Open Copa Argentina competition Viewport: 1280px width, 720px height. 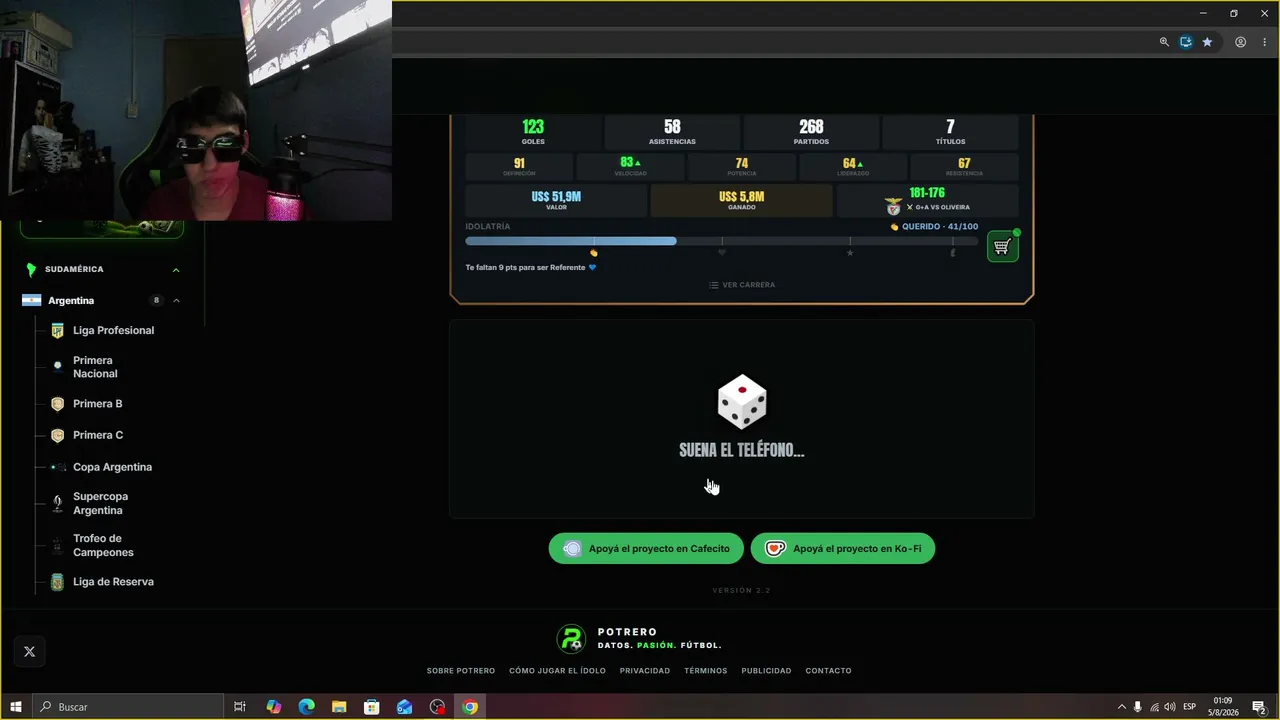click(112, 467)
